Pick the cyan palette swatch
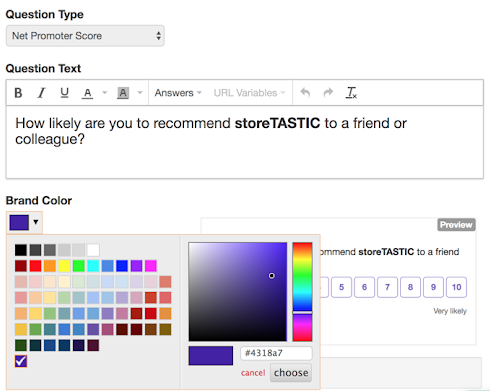 coord(93,266)
